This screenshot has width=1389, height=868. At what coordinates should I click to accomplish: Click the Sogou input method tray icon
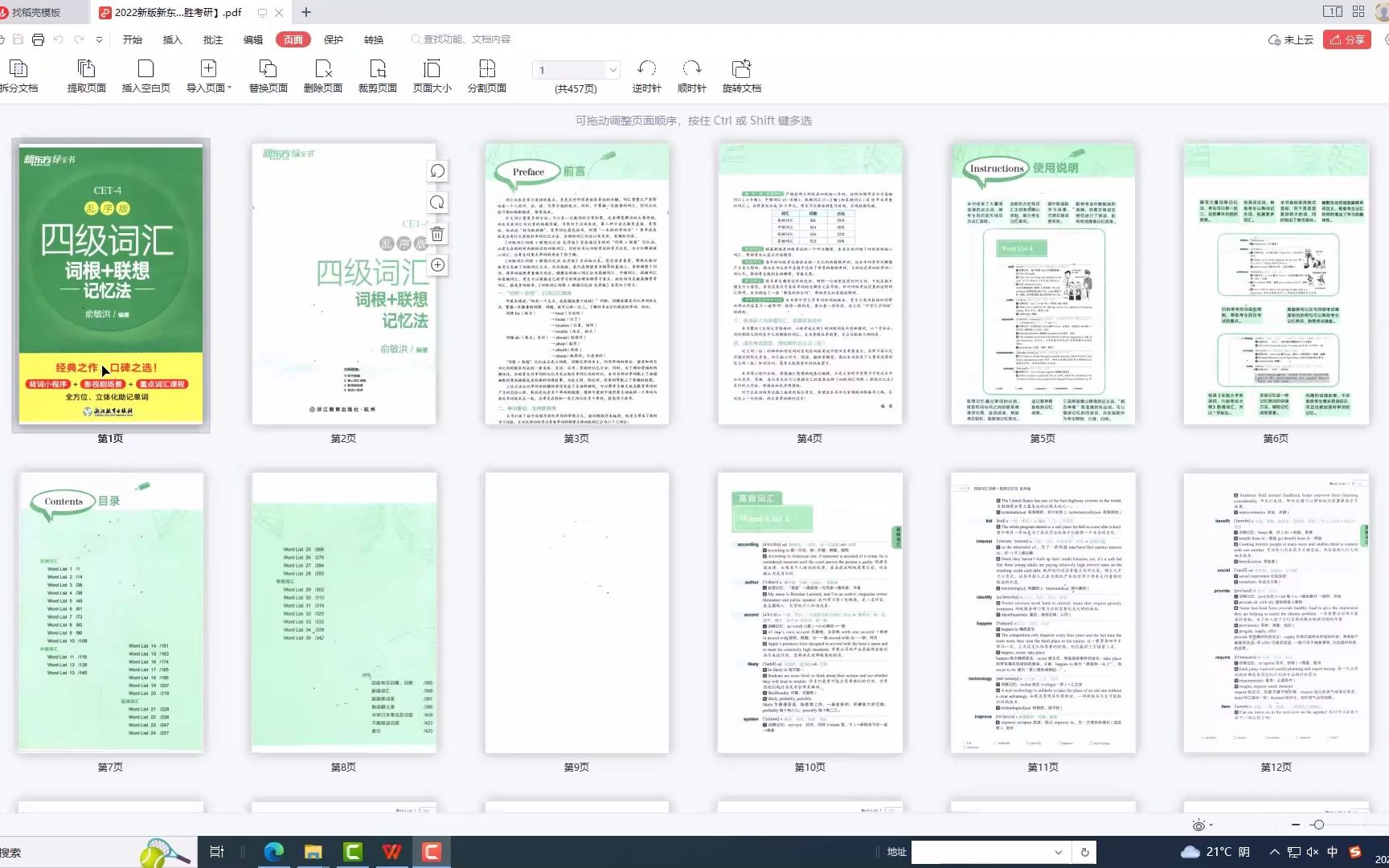pos(1355,852)
